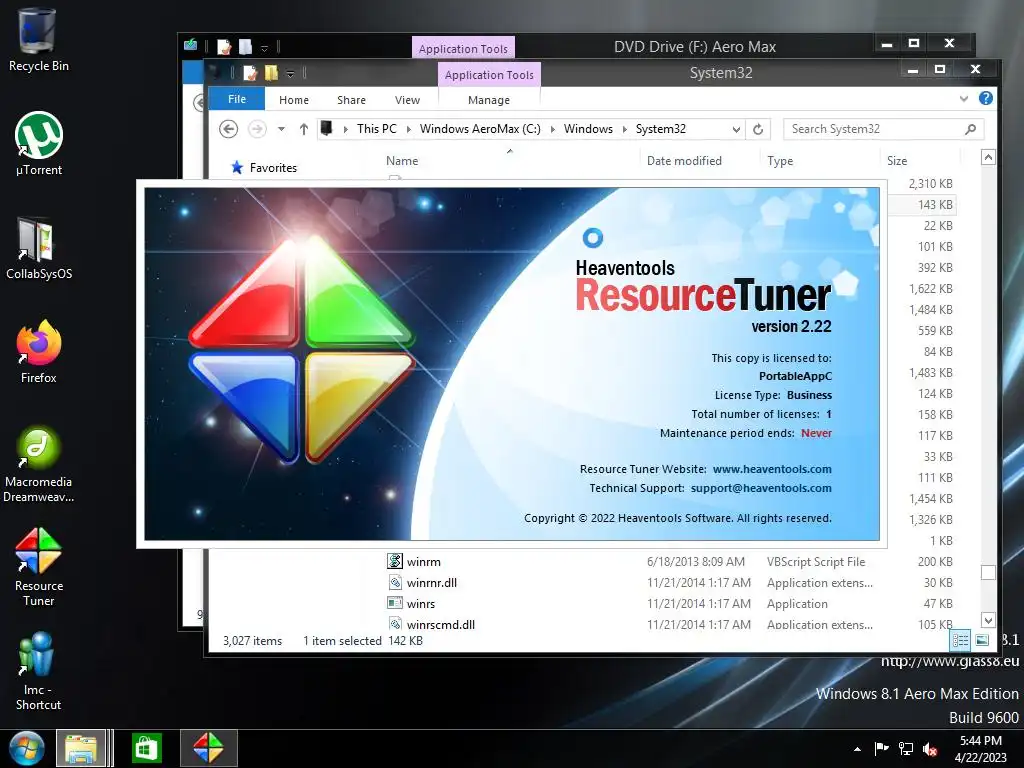The width and height of the screenshot is (1024, 768).
Task: Click the Windows breadcrumb segment
Action: tap(588, 129)
